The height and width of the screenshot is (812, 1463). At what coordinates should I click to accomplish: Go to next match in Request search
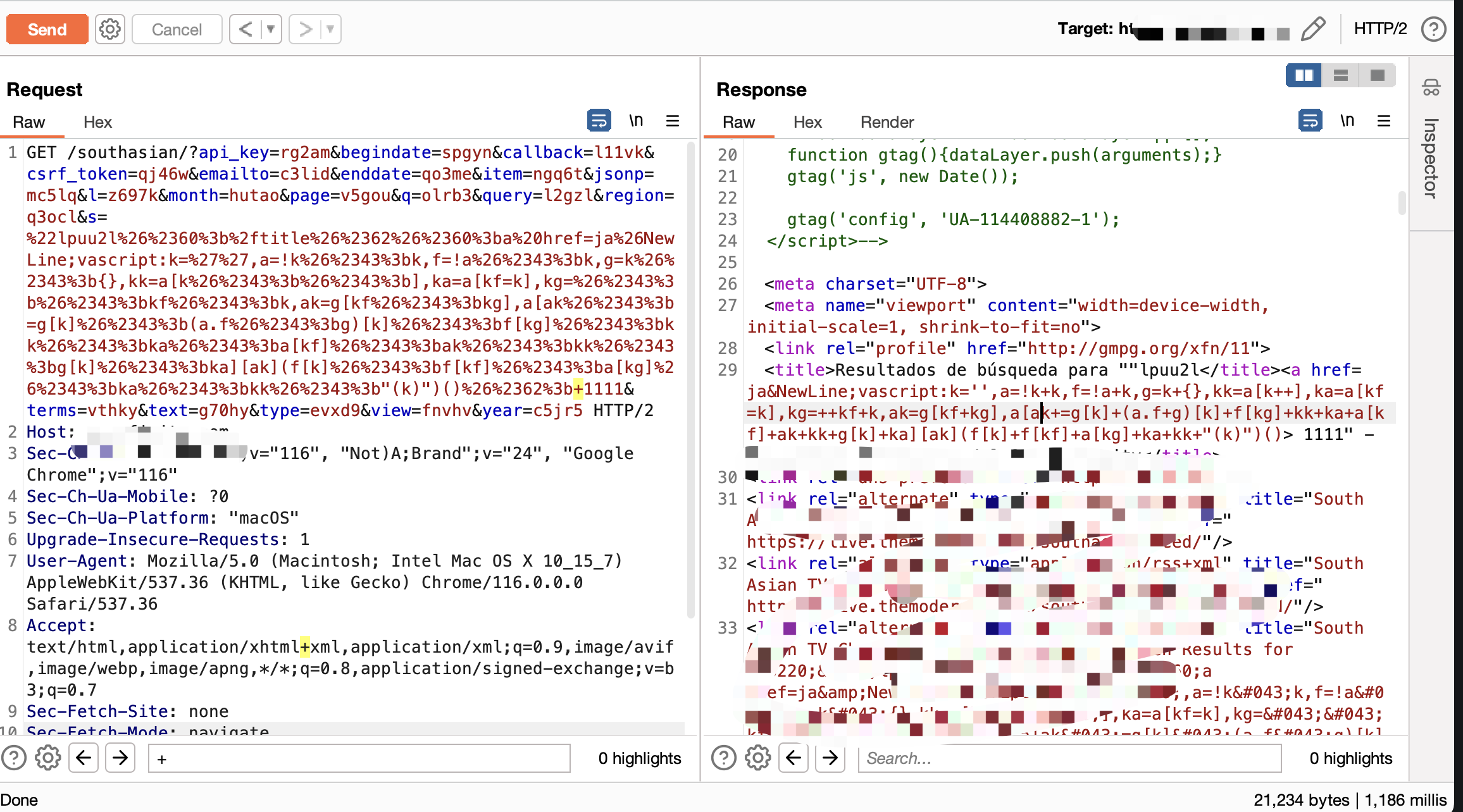(120, 758)
